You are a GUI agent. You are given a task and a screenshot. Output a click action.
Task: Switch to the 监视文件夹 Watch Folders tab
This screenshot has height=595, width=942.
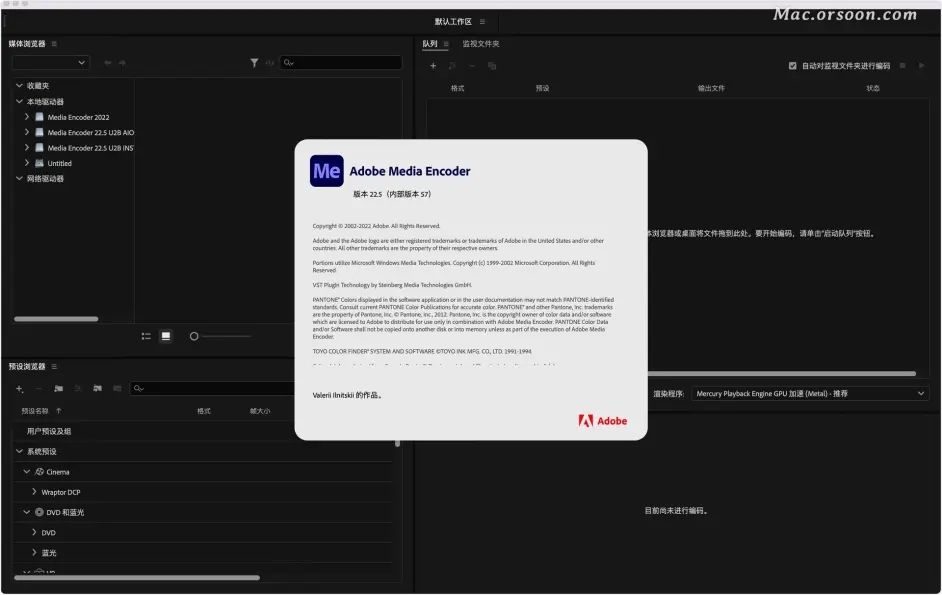[481, 44]
